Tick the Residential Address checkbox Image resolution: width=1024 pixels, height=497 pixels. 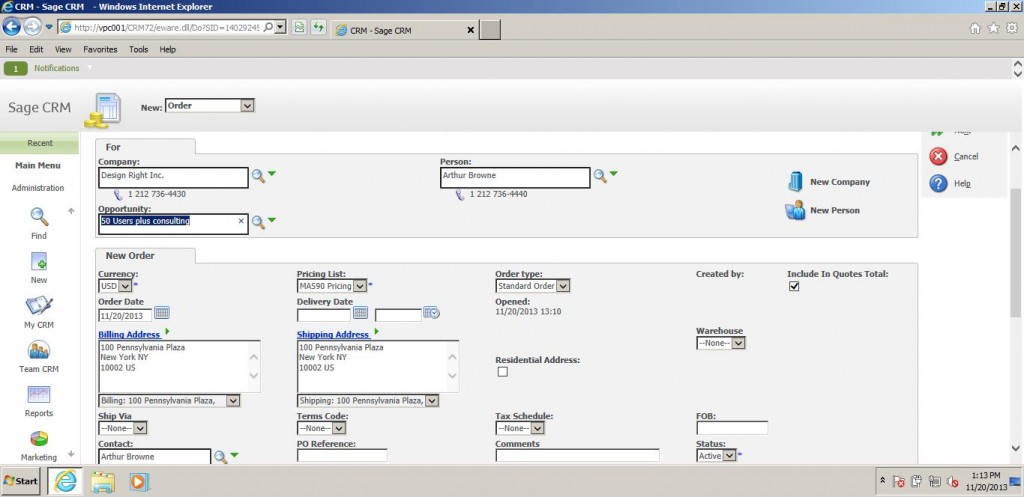click(x=503, y=372)
